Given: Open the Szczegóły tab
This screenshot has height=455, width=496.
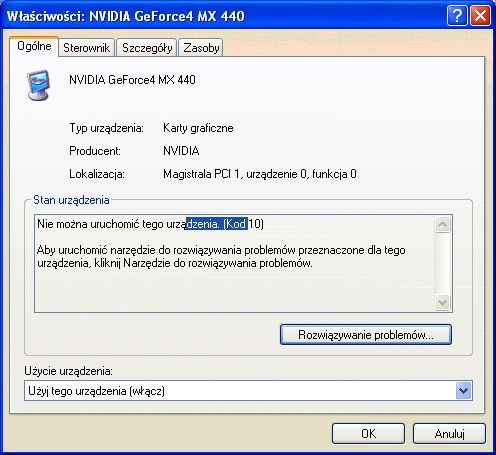Looking at the screenshot, I should coord(147,48).
